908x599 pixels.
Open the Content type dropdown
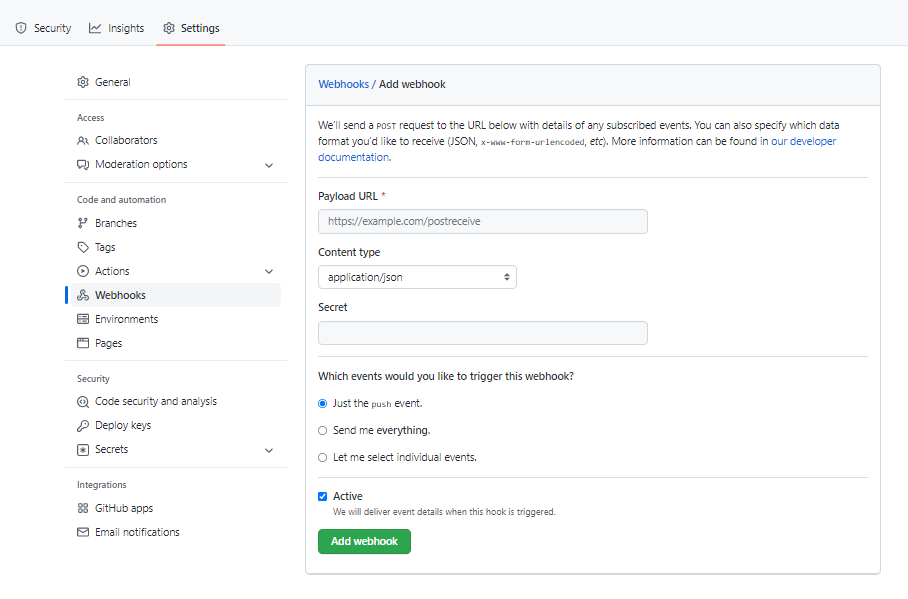[x=417, y=277]
